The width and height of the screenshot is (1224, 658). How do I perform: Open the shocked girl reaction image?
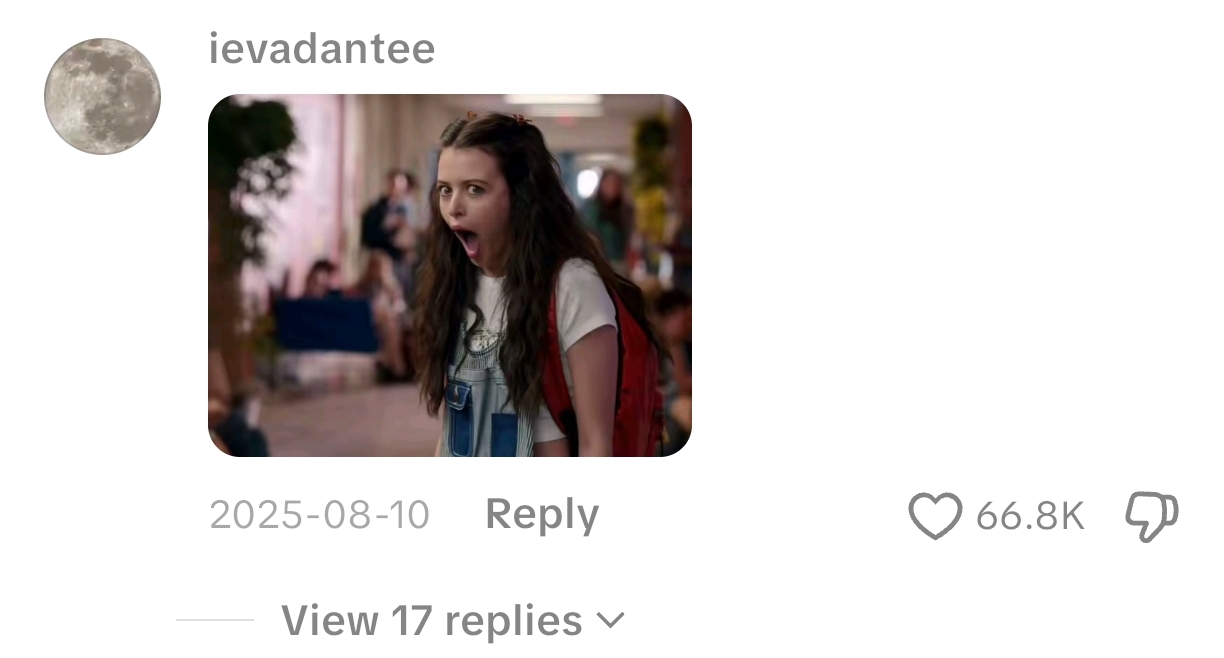(450, 275)
